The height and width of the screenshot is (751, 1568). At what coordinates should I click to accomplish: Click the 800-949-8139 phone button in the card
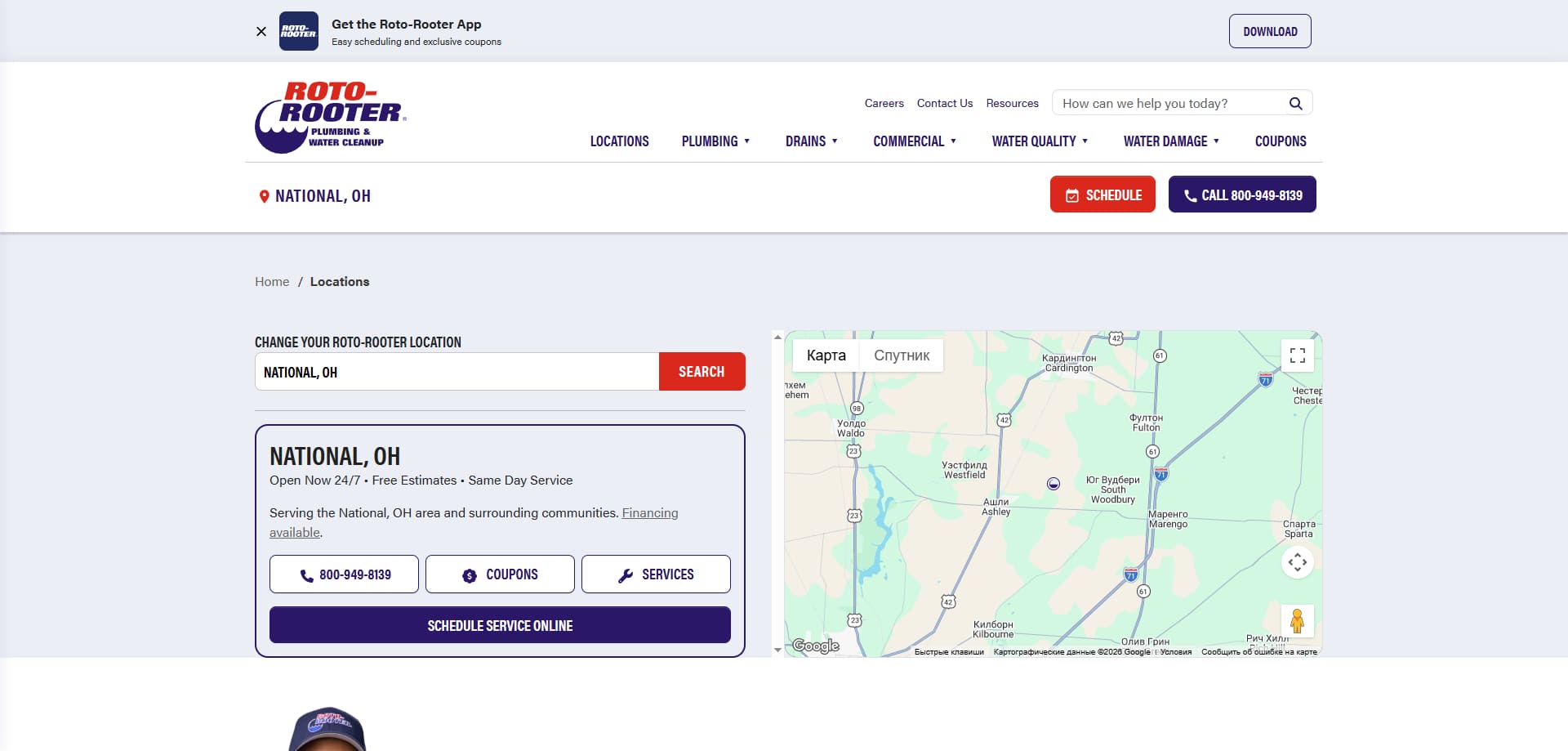pos(344,574)
